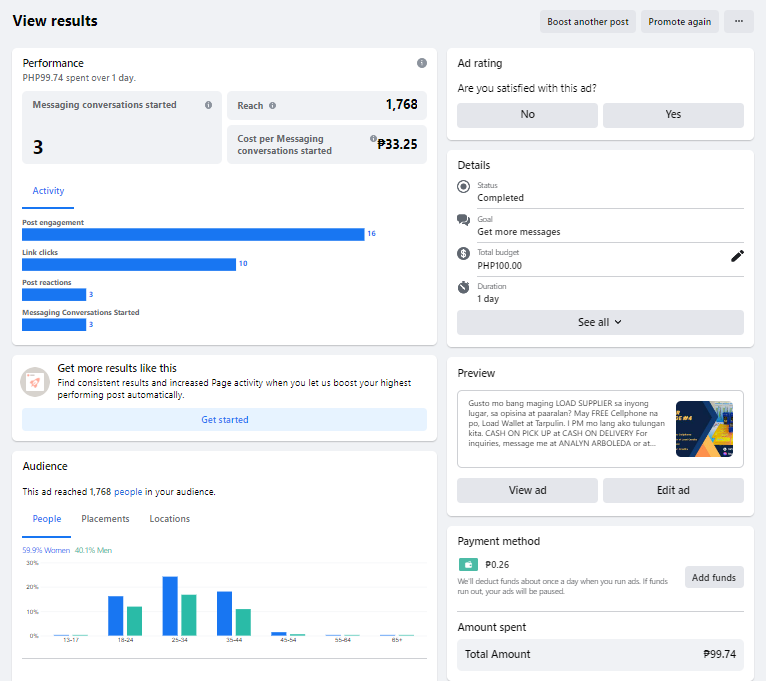Click the Performance info icon
The height and width of the screenshot is (681, 766).
click(x=421, y=63)
